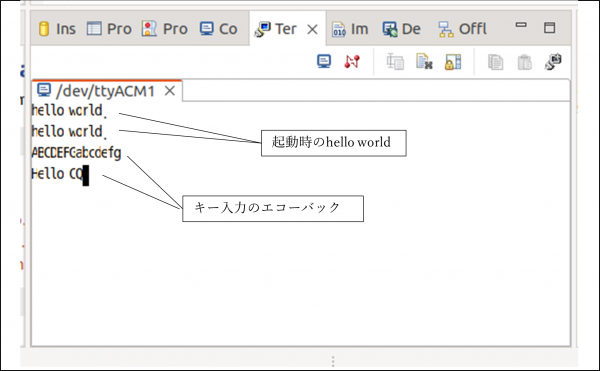Viewport: 600px width, 371px height.
Task: Click the clear terminal document icon
Action: [x=424, y=62]
